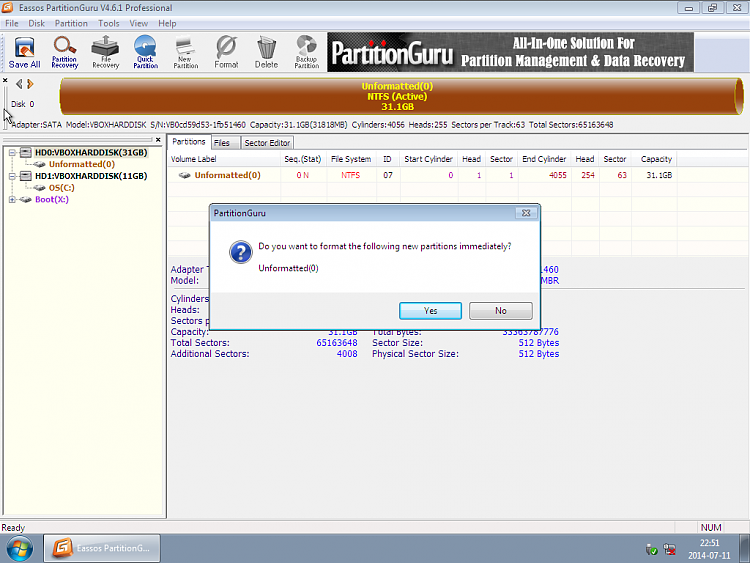
Task: Select Boot(X:) in the tree
Action: point(52,199)
